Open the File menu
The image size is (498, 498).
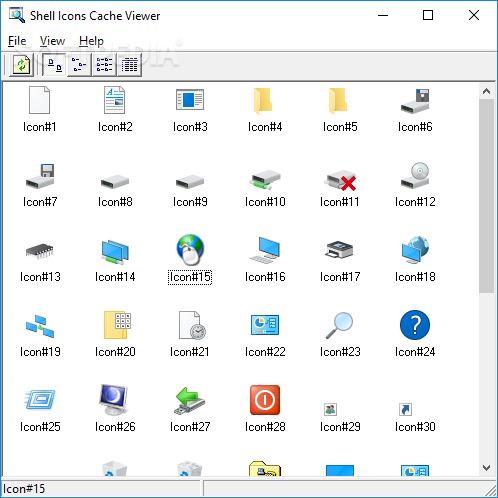tap(17, 41)
